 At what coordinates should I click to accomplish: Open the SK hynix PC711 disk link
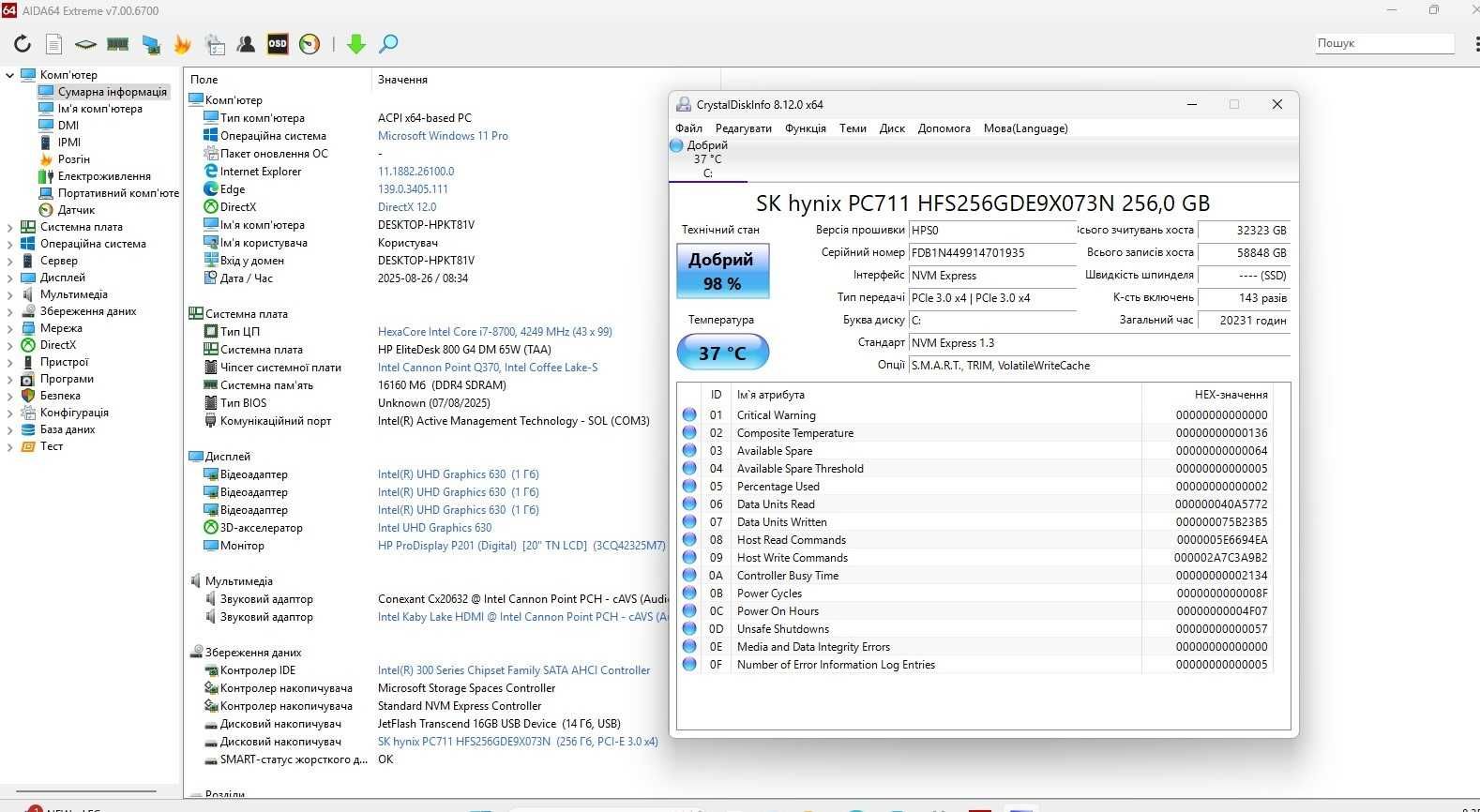pyautogui.click(x=518, y=742)
